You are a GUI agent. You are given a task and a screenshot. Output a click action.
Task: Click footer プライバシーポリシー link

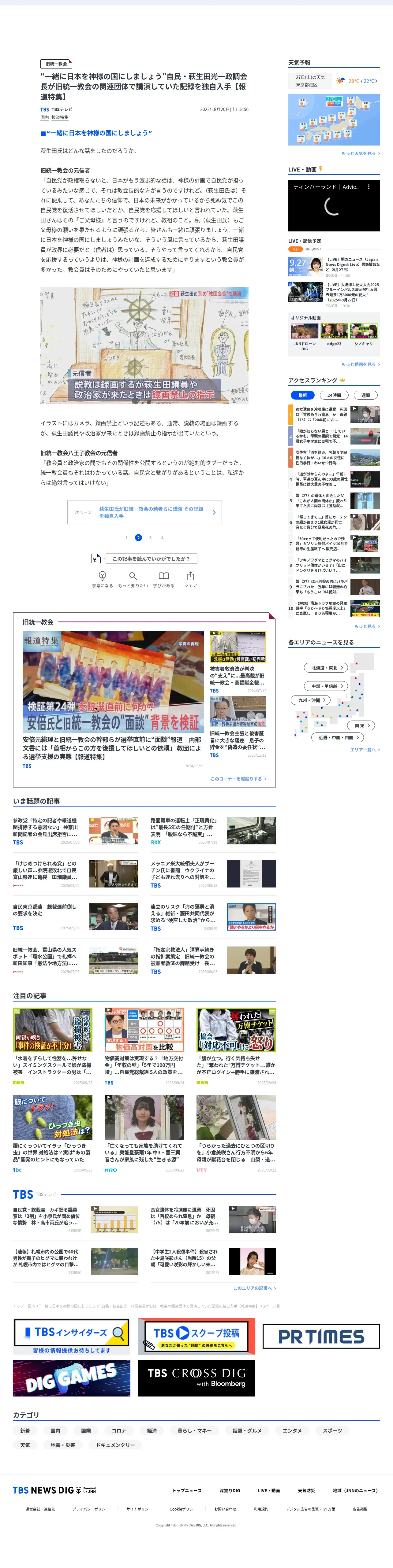click(91, 1509)
